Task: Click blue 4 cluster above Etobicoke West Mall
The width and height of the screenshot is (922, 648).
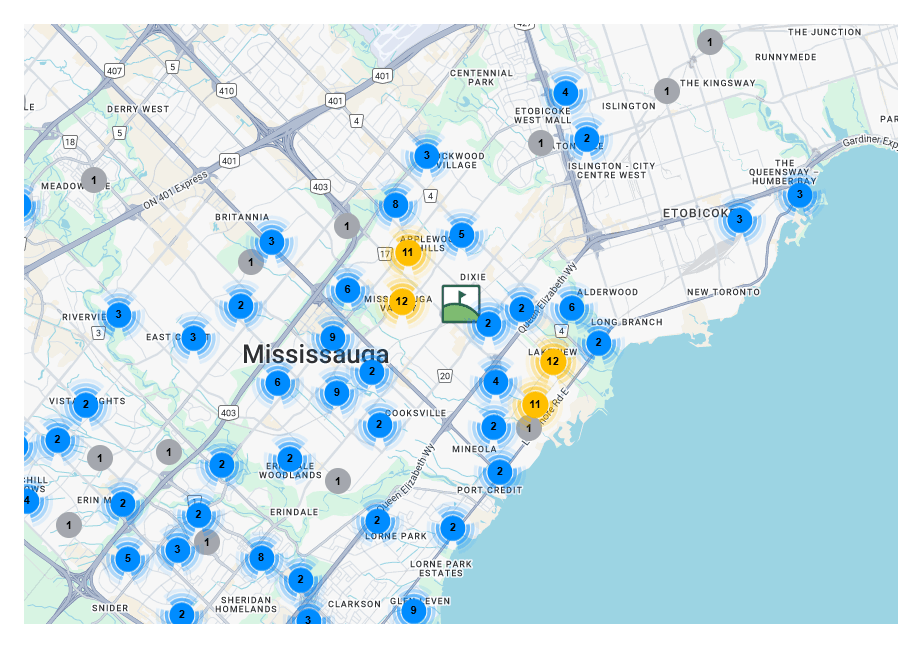Action: (x=565, y=93)
